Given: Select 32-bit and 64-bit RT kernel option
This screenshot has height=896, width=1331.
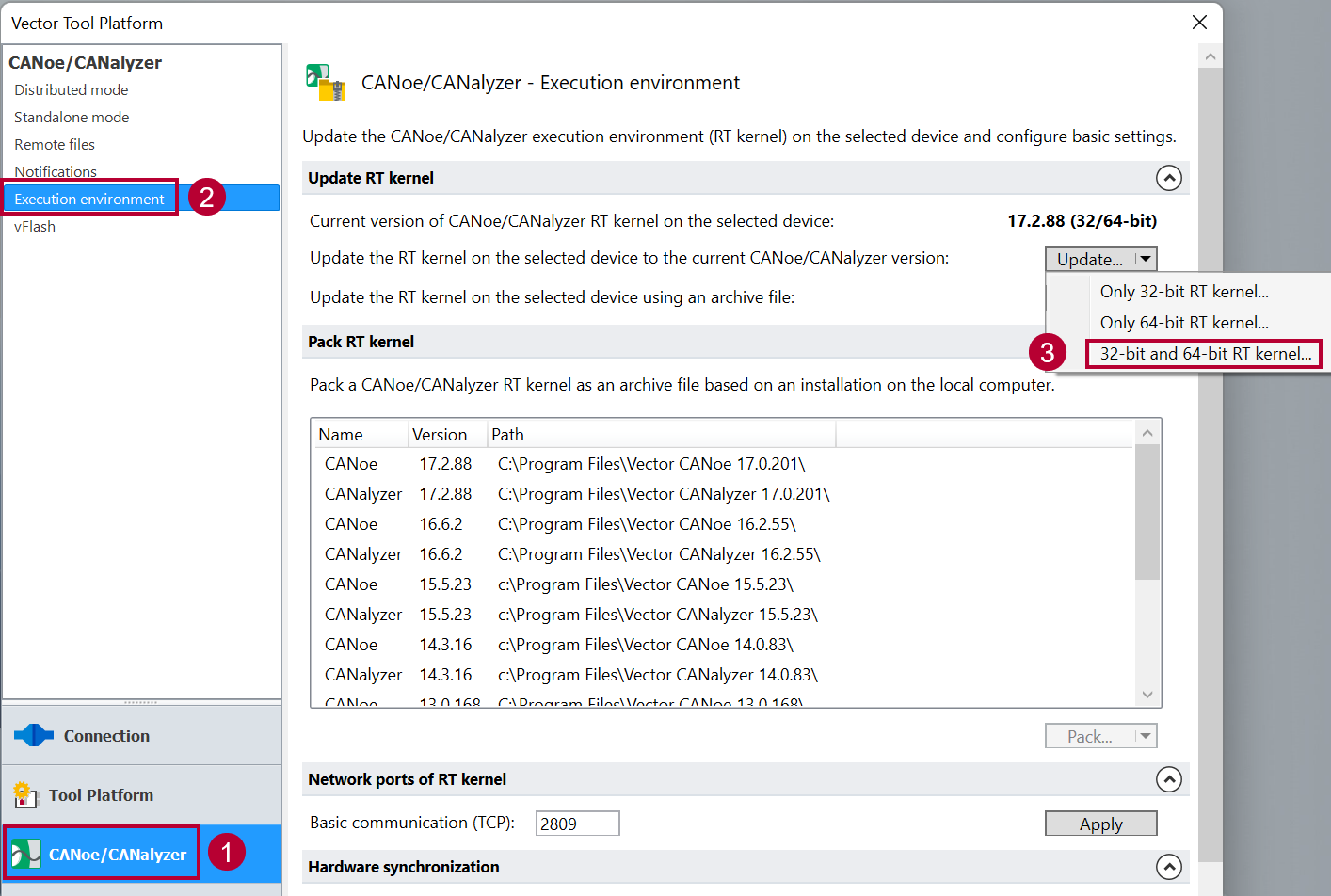Looking at the screenshot, I should point(1204,354).
